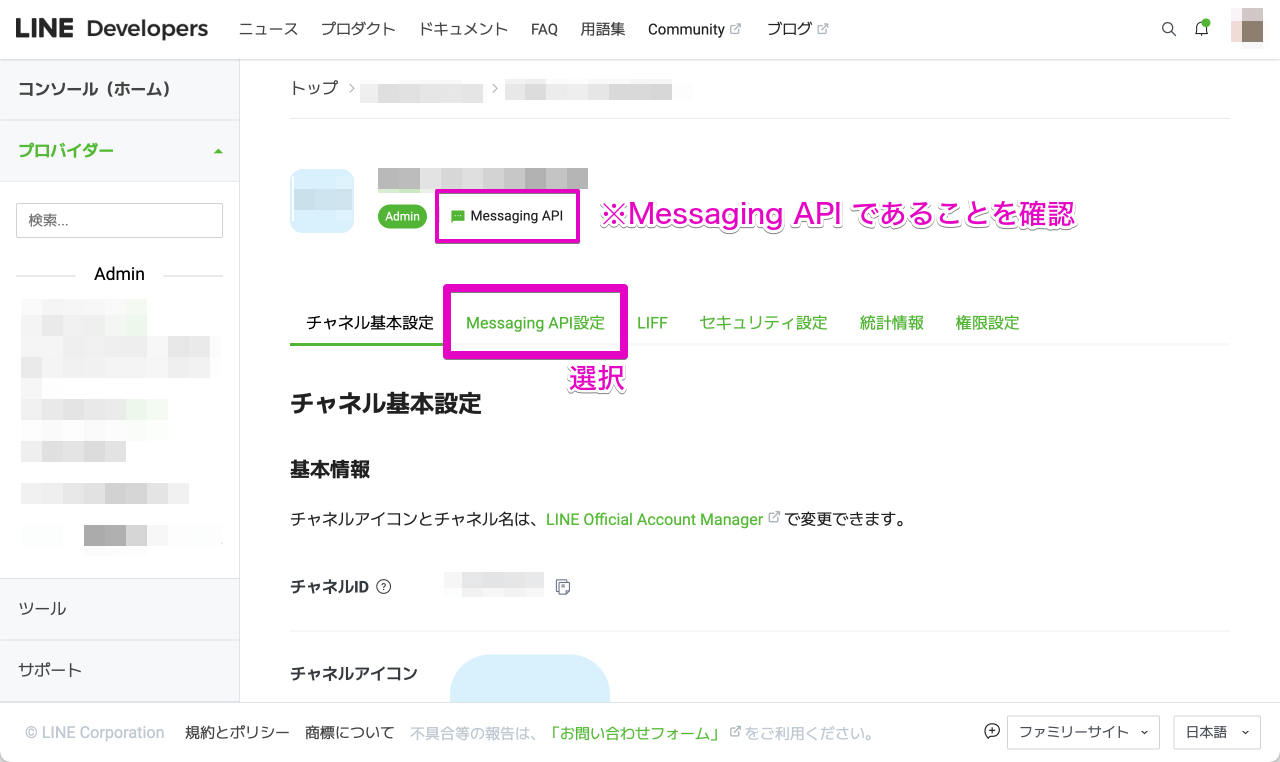Switch to the セキュリティ設定 tab
The width and height of the screenshot is (1280, 762).
pos(763,323)
